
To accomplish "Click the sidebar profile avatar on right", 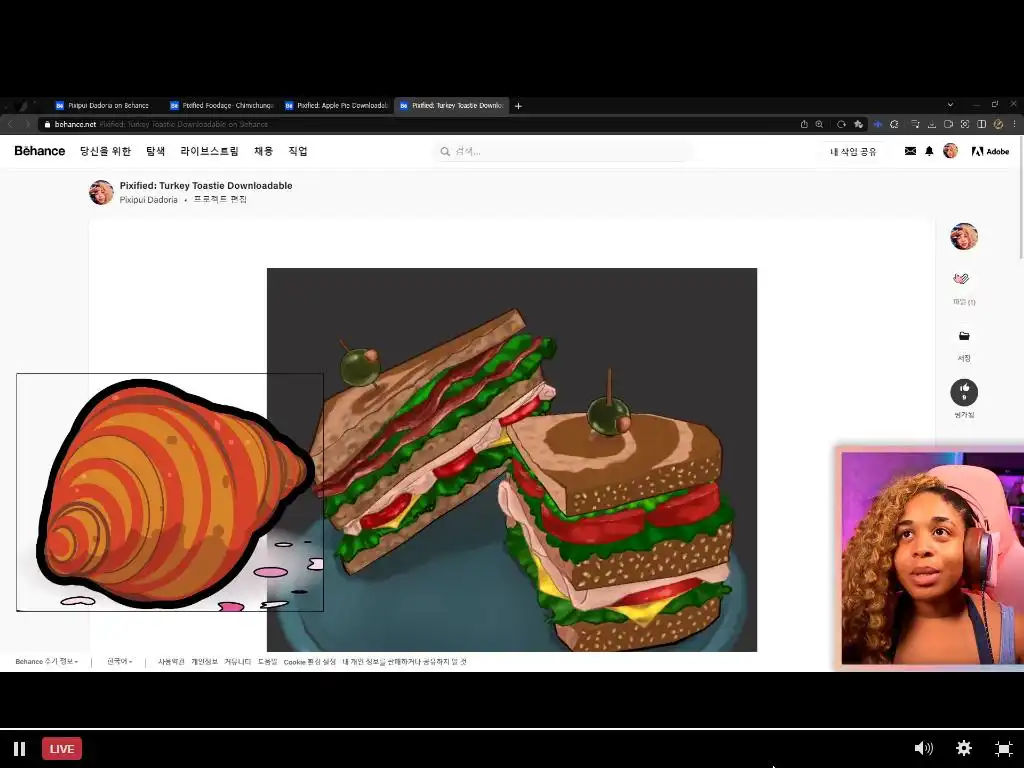I will tap(964, 236).
